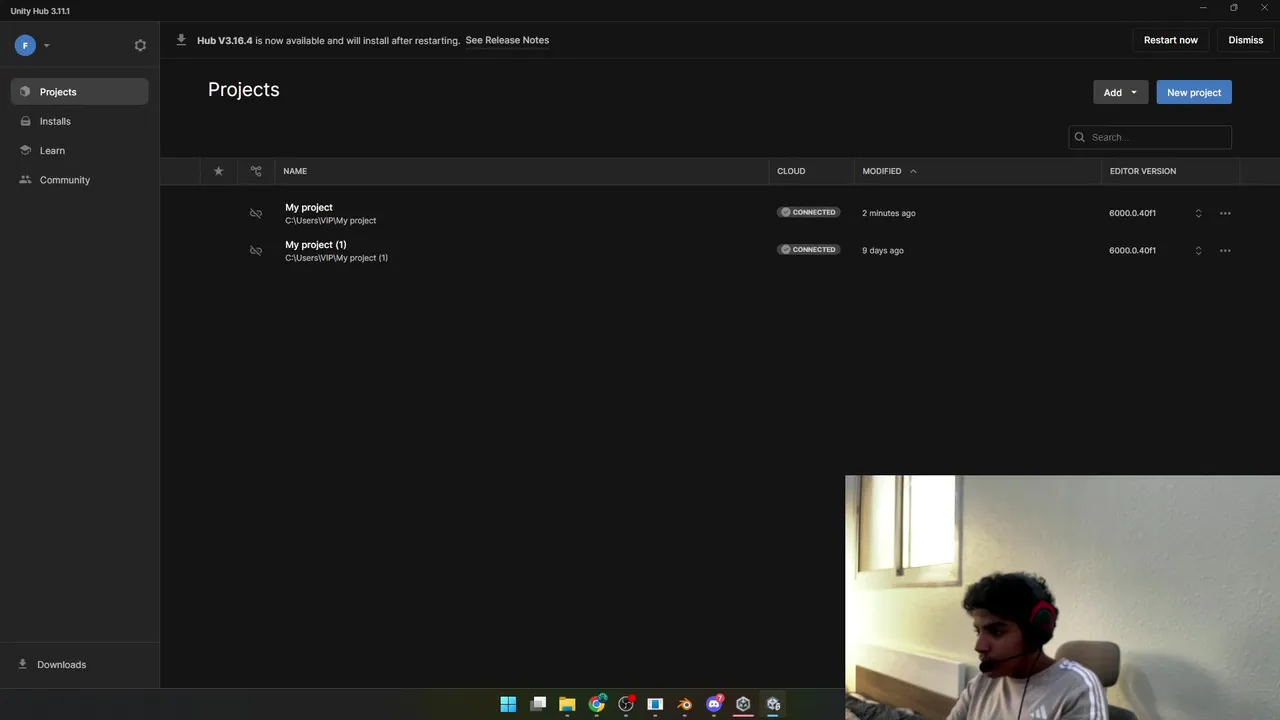
Task: Click the Restart now button
Action: coord(1171,40)
